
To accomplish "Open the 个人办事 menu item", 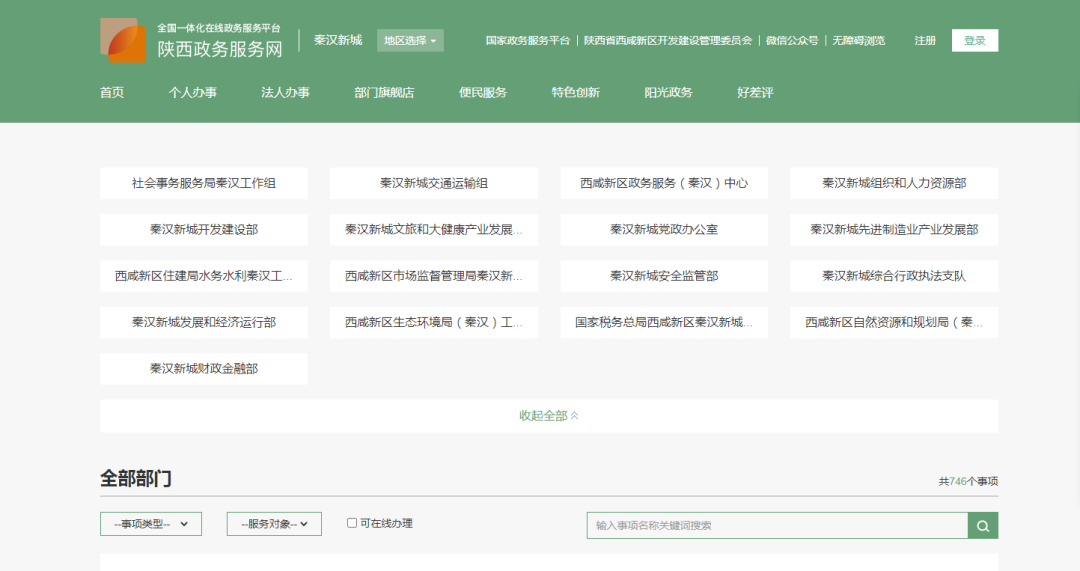I will coord(192,92).
